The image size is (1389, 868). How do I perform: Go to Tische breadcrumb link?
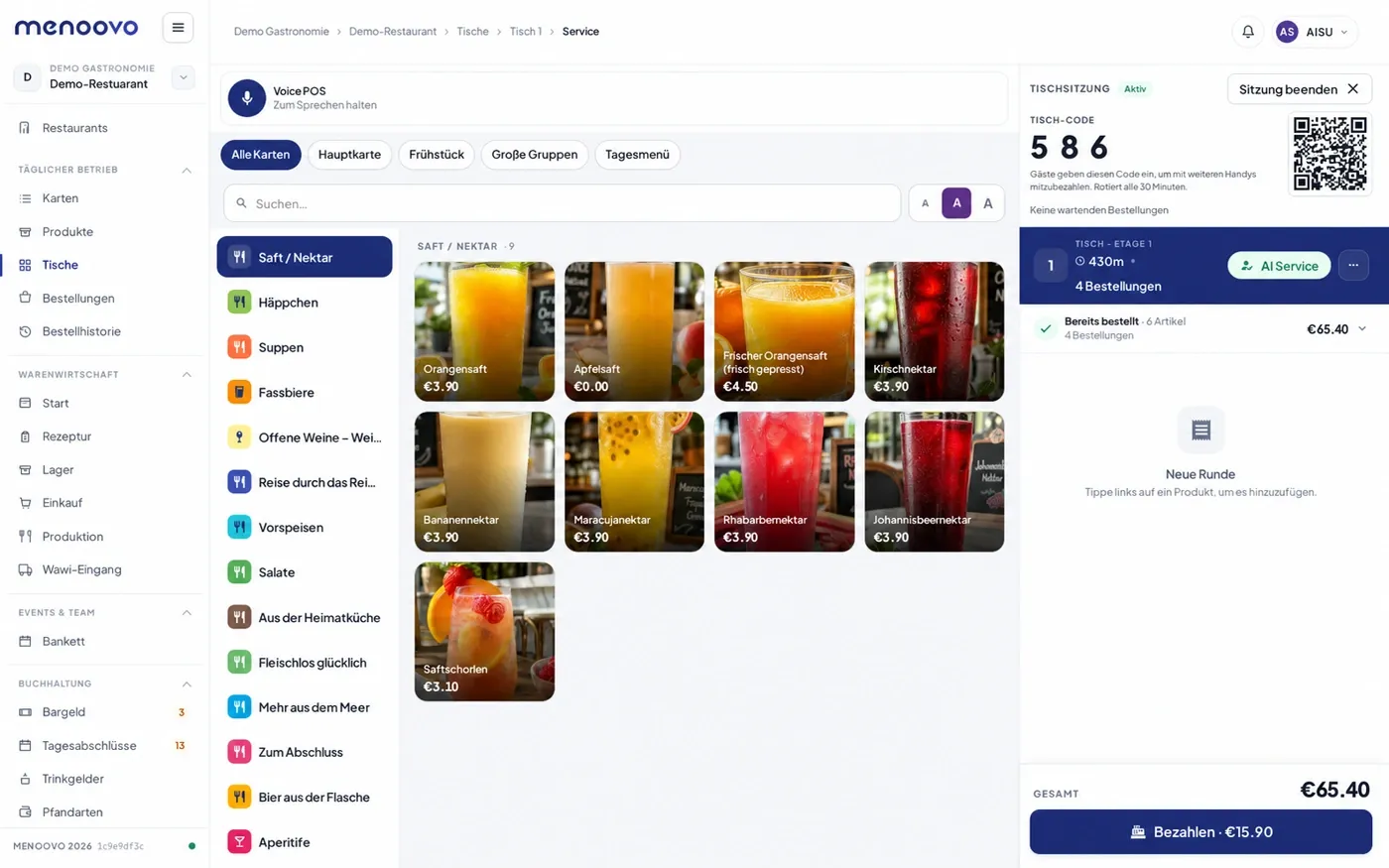pos(472,32)
